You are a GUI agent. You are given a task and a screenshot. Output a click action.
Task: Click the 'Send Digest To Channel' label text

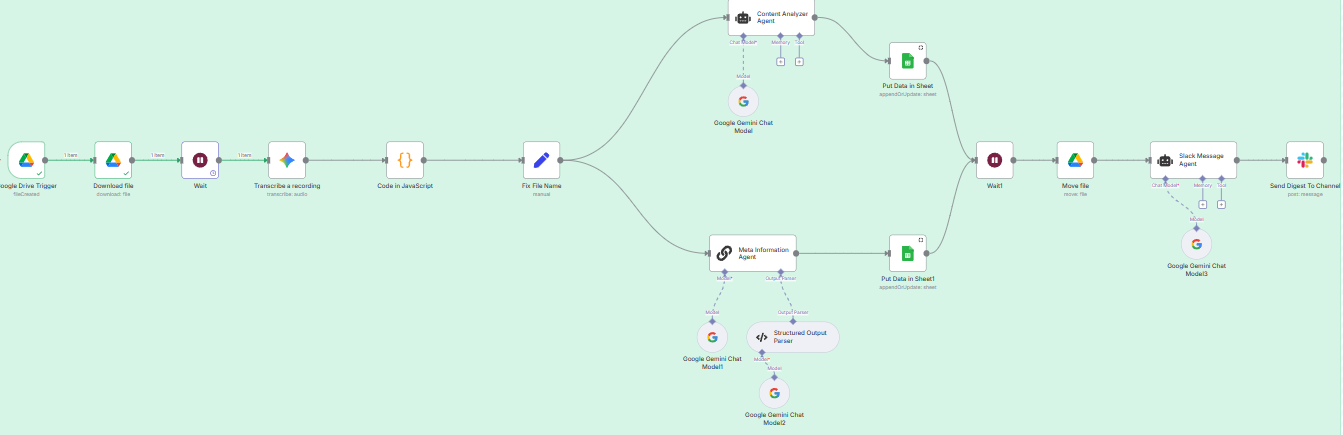[x=1304, y=186]
